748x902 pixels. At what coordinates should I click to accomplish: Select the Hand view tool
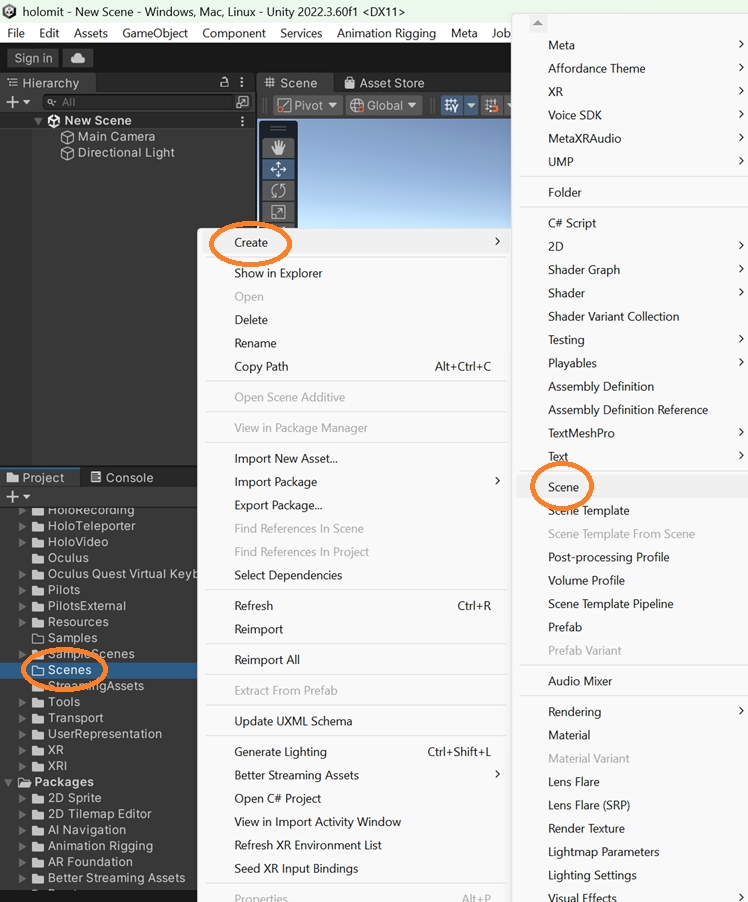(x=278, y=148)
